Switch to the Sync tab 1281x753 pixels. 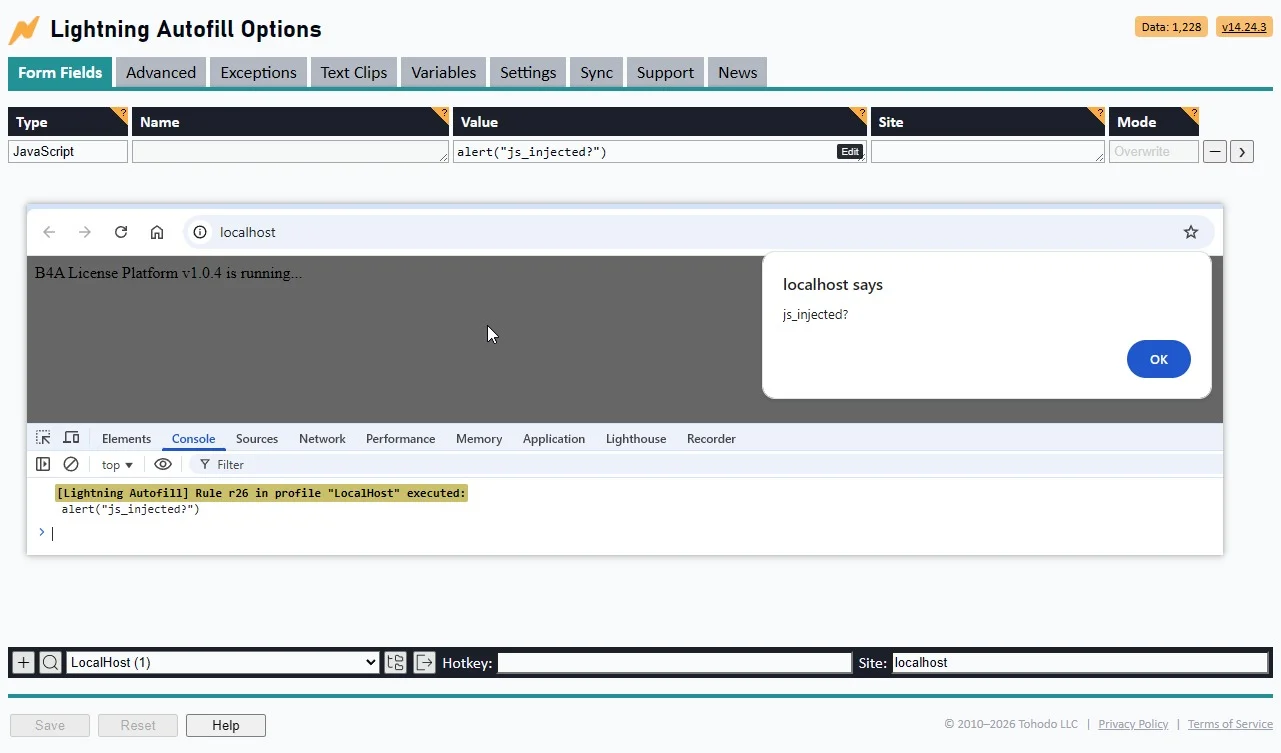pyautogui.click(x=597, y=72)
